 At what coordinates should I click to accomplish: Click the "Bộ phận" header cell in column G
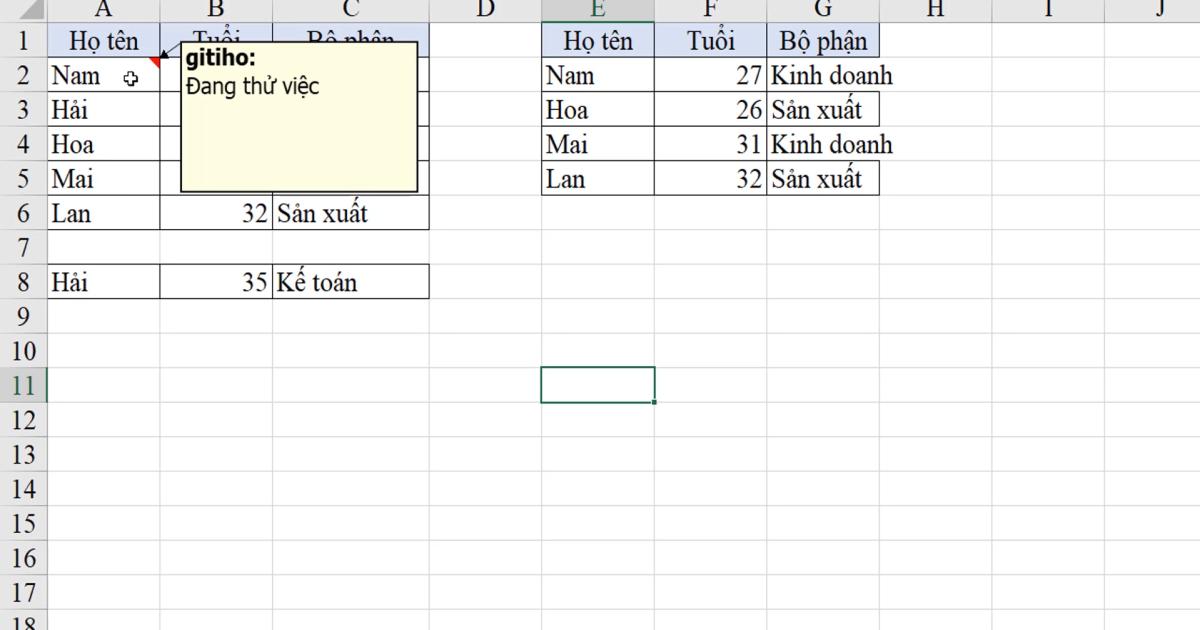click(x=822, y=41)
